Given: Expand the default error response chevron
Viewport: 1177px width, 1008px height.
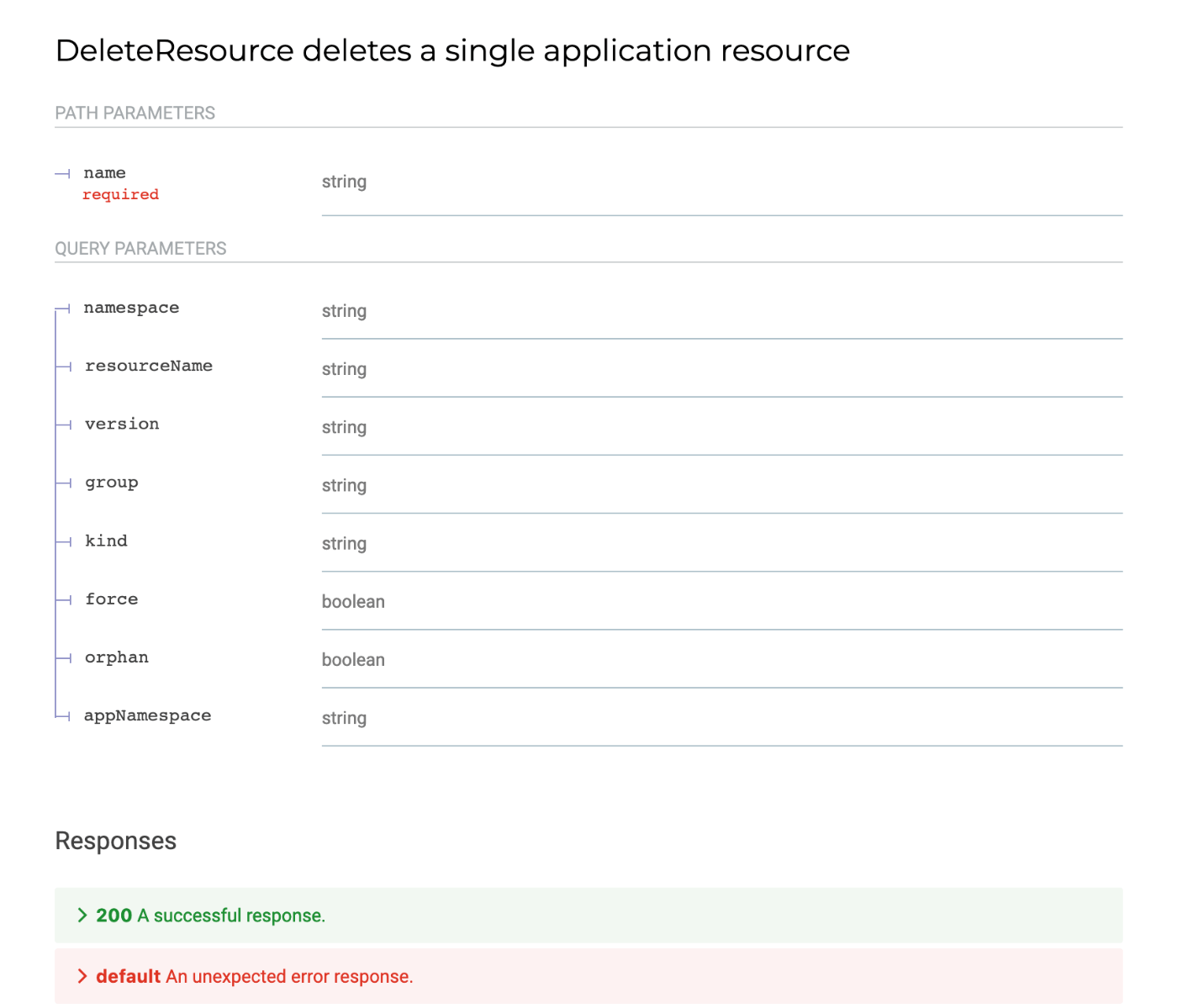Looking at the screenshot, I should pyautogui.click(x=82, y=976).
